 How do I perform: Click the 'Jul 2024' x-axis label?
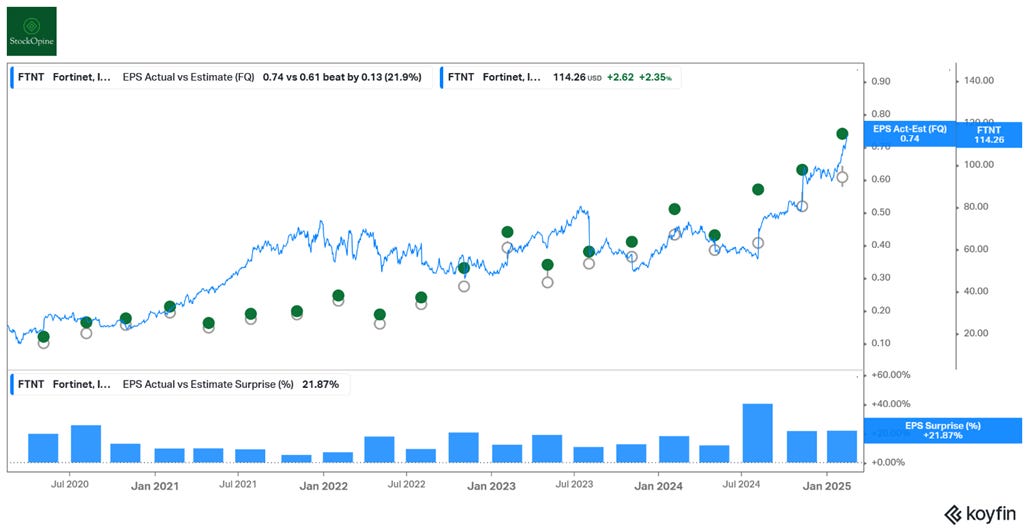742,486
